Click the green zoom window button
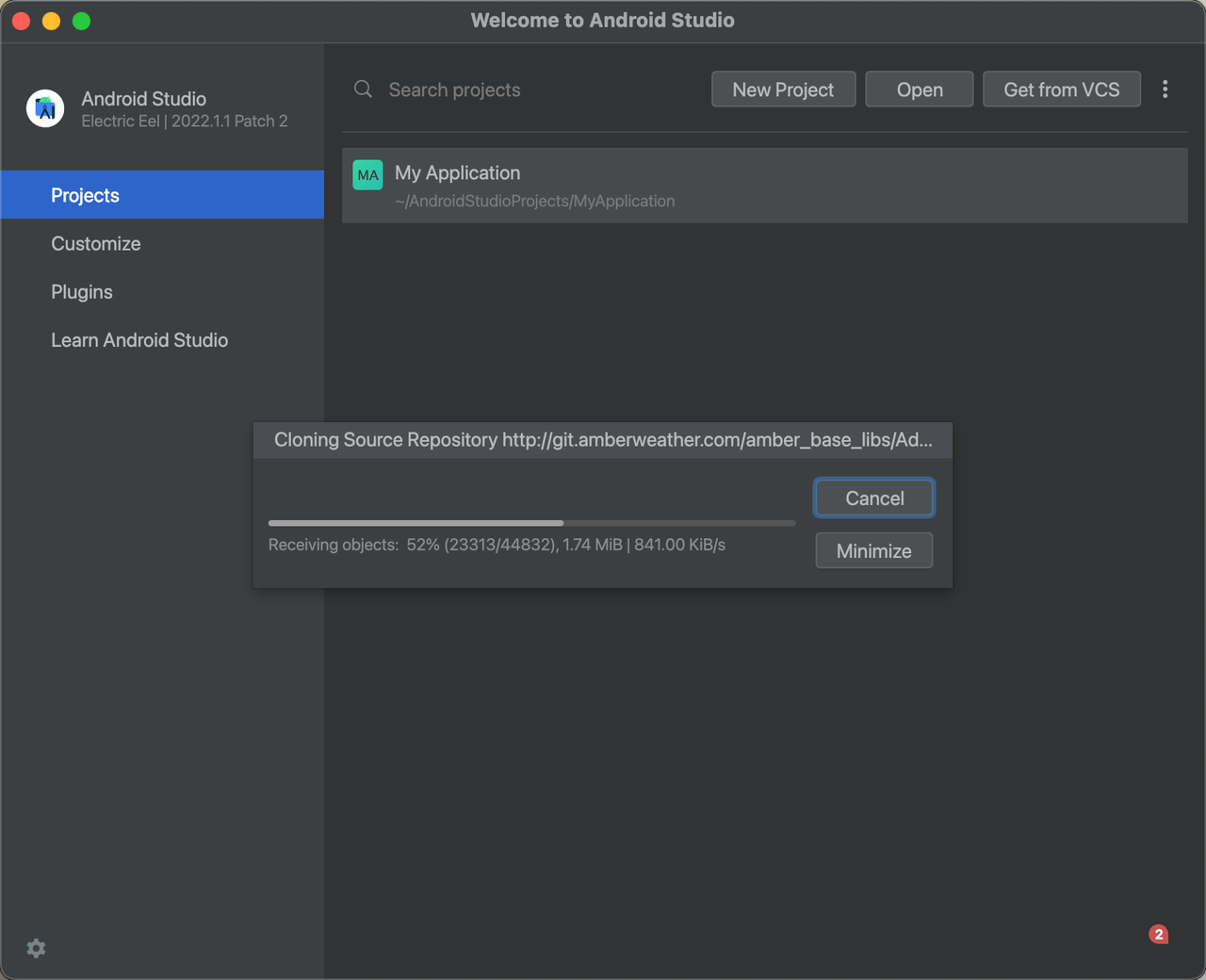Screen dimensions: 1206x980 coord(82,21)
